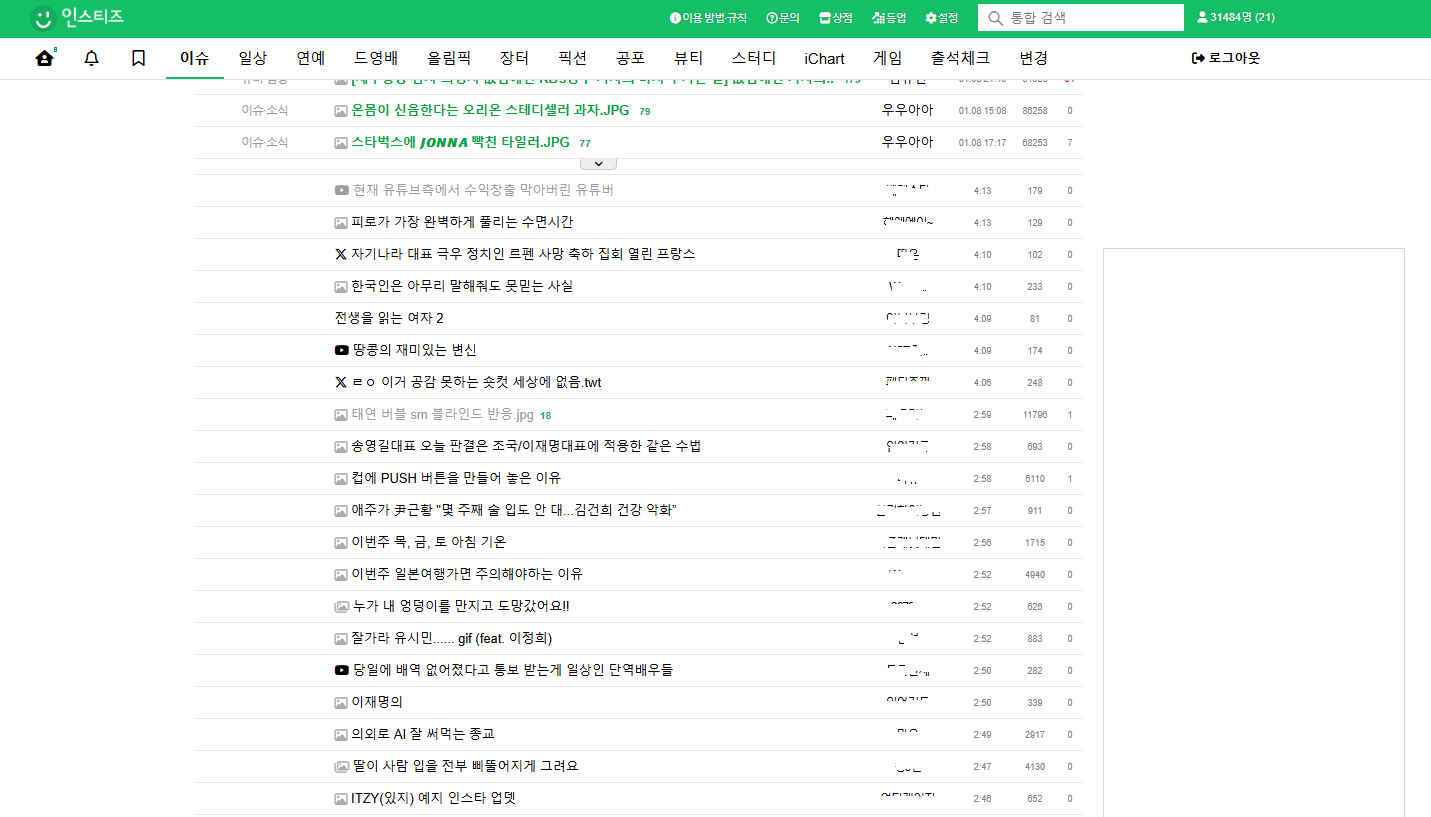Open post 의외로 AI 잘 써먹는 종교

pos(423,734)
